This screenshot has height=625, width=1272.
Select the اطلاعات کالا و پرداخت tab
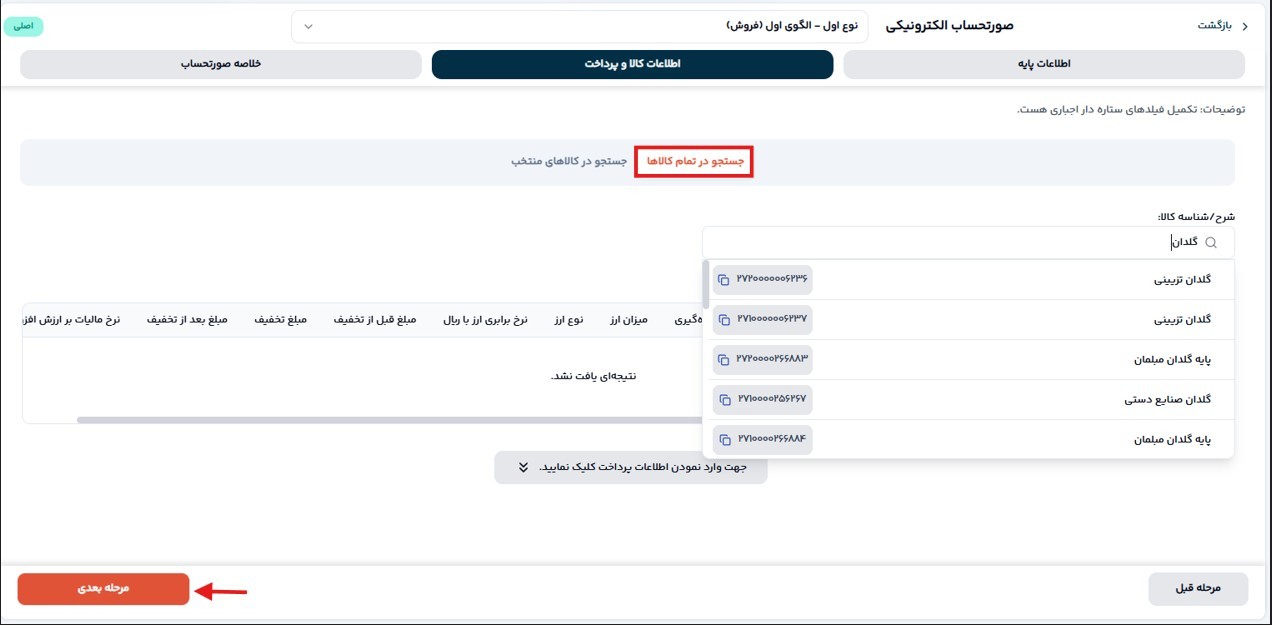[632, 64]
